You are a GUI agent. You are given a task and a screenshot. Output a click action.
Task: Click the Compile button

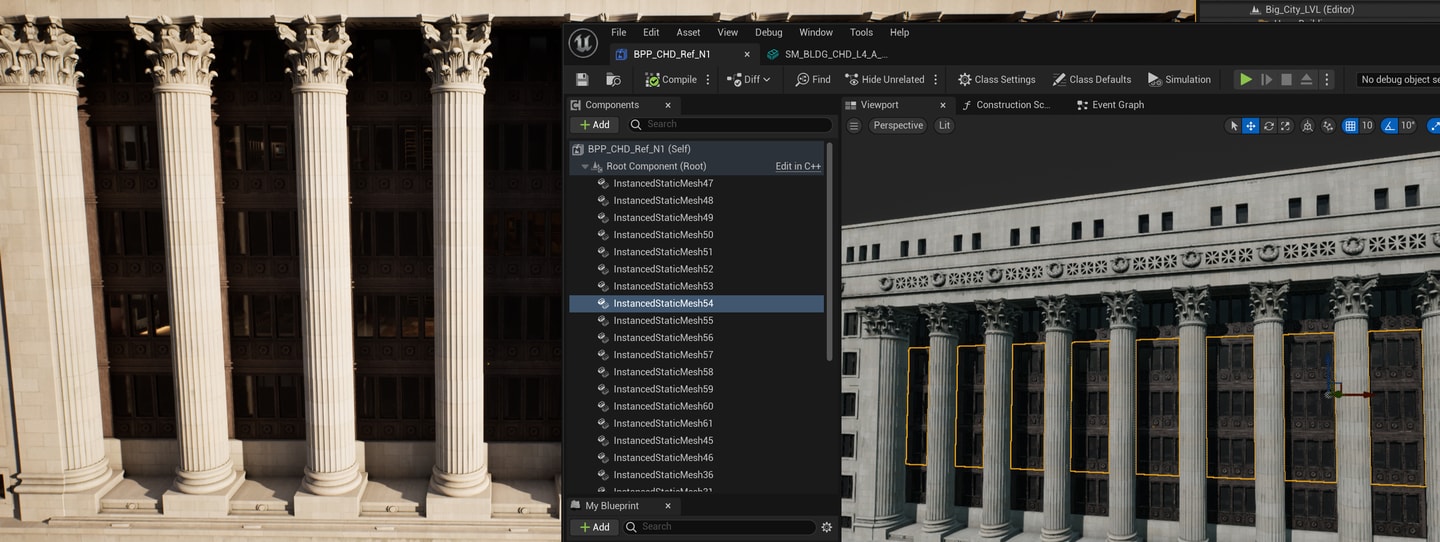671,79
